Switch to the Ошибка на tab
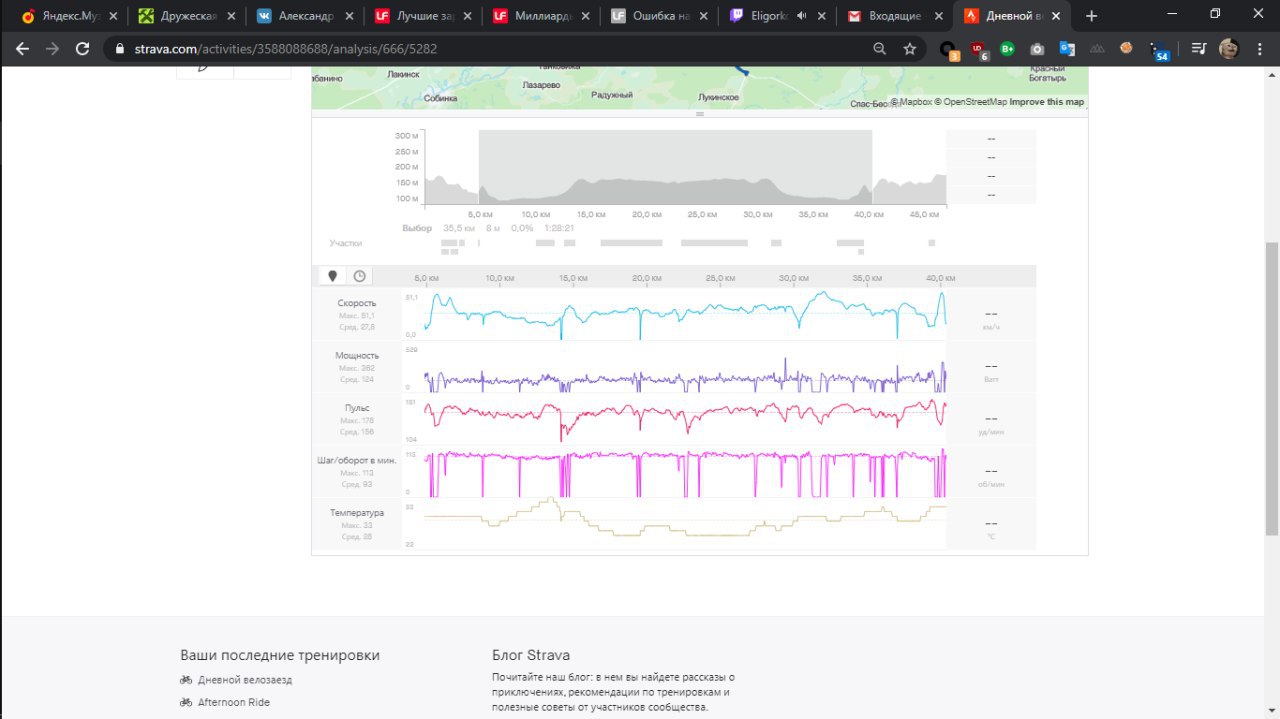The width and height of the screenshot is (1280, 719). (657, 16)
